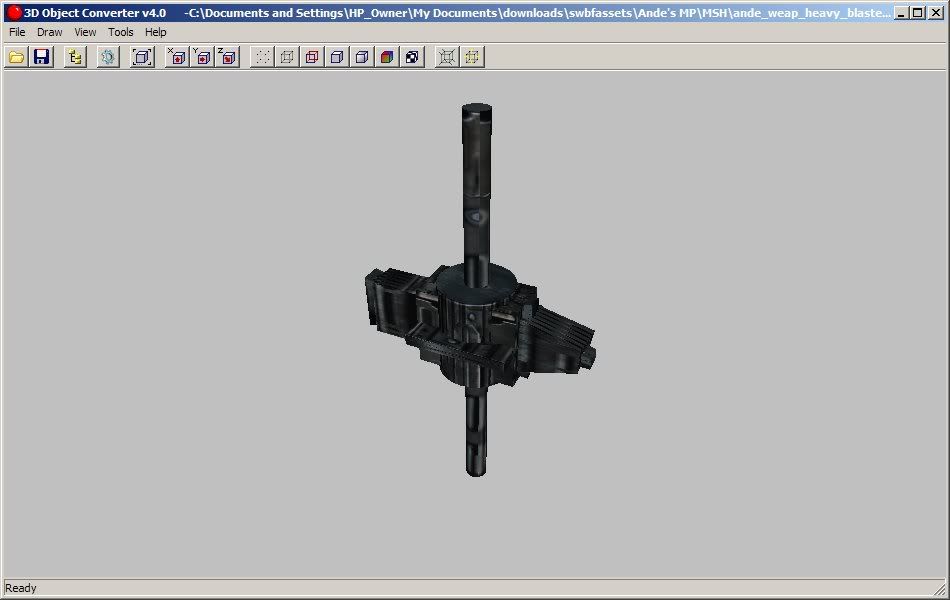Select the first plain shaded cube display mode icon
Screen dimensions: 950x600
337,57
